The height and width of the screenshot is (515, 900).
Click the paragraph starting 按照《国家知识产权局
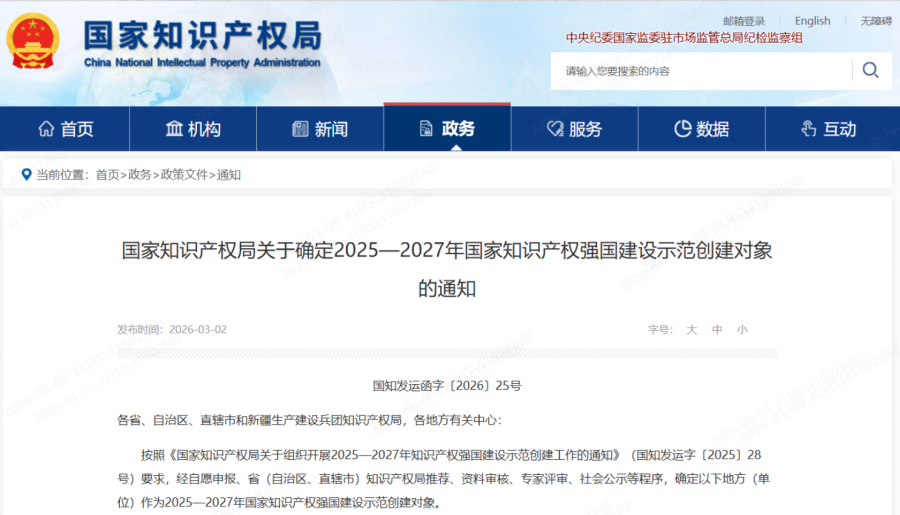[443, 478]
